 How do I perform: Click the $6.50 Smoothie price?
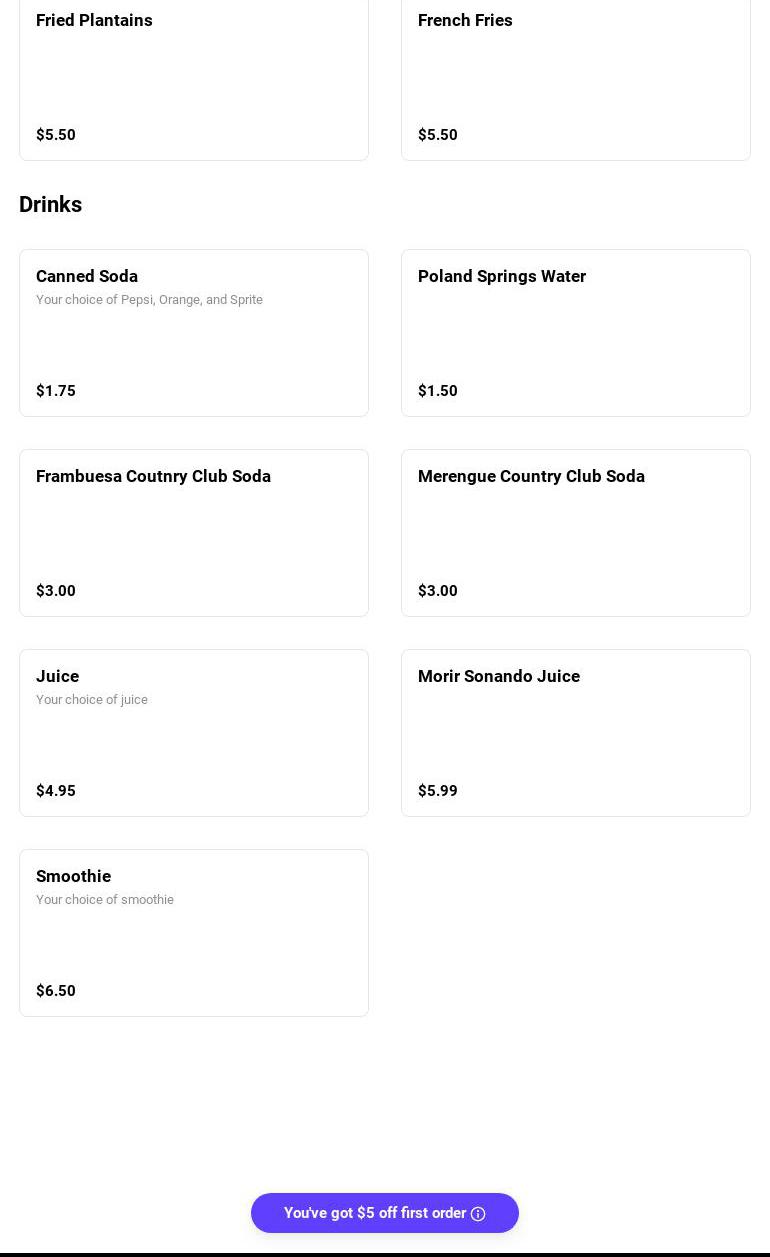click(x=56, y=991)
